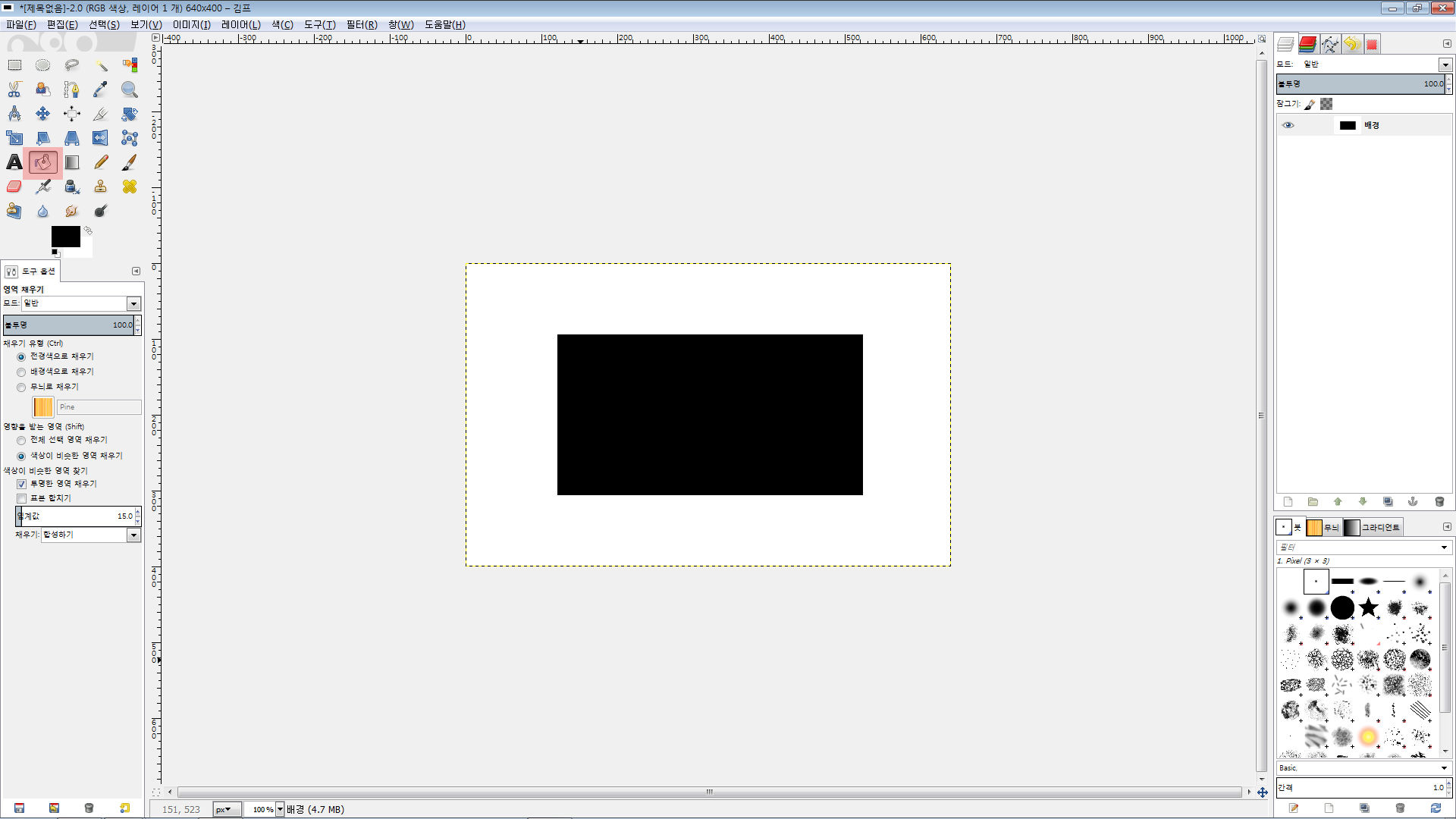The height and width of the screenshot is (819, 1456).
Task: Select the 색상이 비슷한 영역 채우기 radio option
Action: tap(21, 457)
